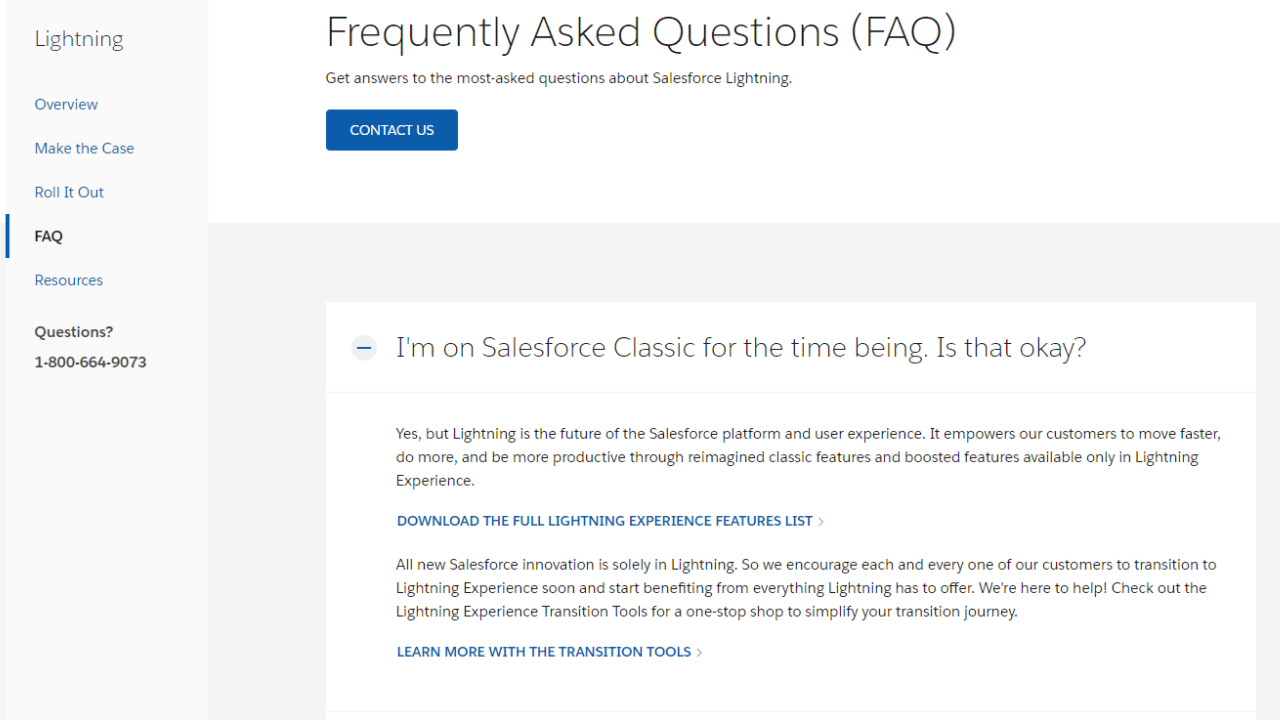Open the Overview page
The height and width of the screenshot is (720, 1280).
click(x=66, y=104)
